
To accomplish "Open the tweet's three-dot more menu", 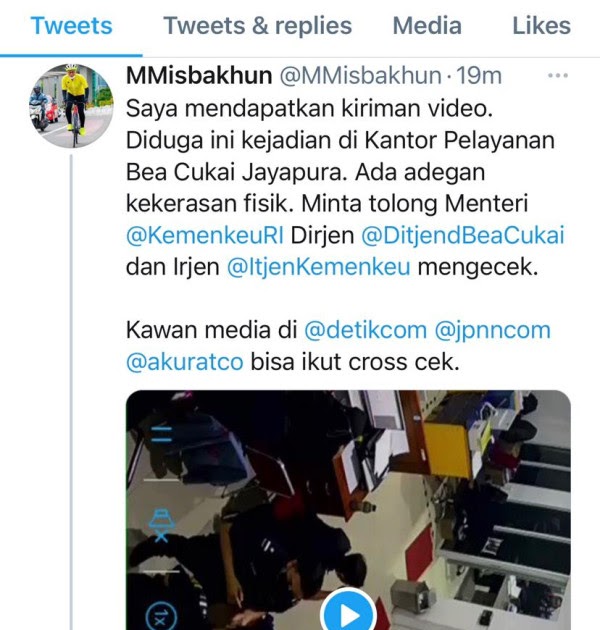I will click(x=558, y=75).
